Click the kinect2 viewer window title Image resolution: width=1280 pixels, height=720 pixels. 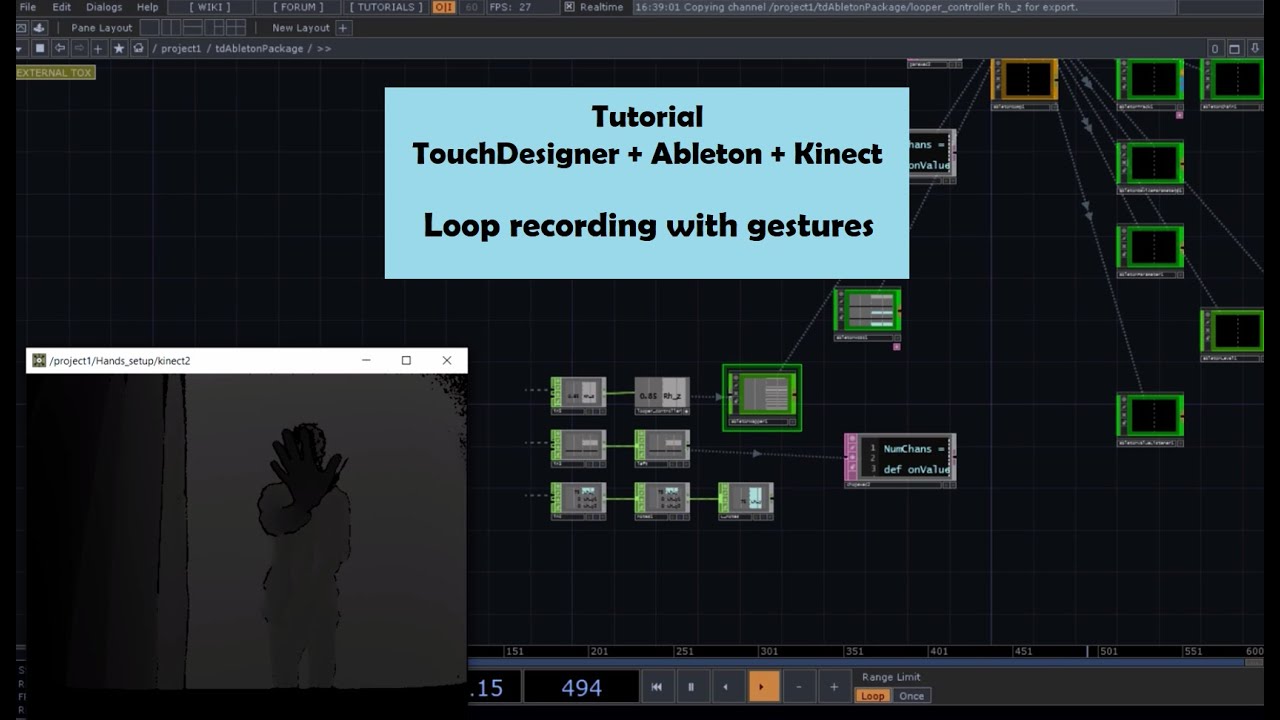pyautogui.click(x=120, y=360)
